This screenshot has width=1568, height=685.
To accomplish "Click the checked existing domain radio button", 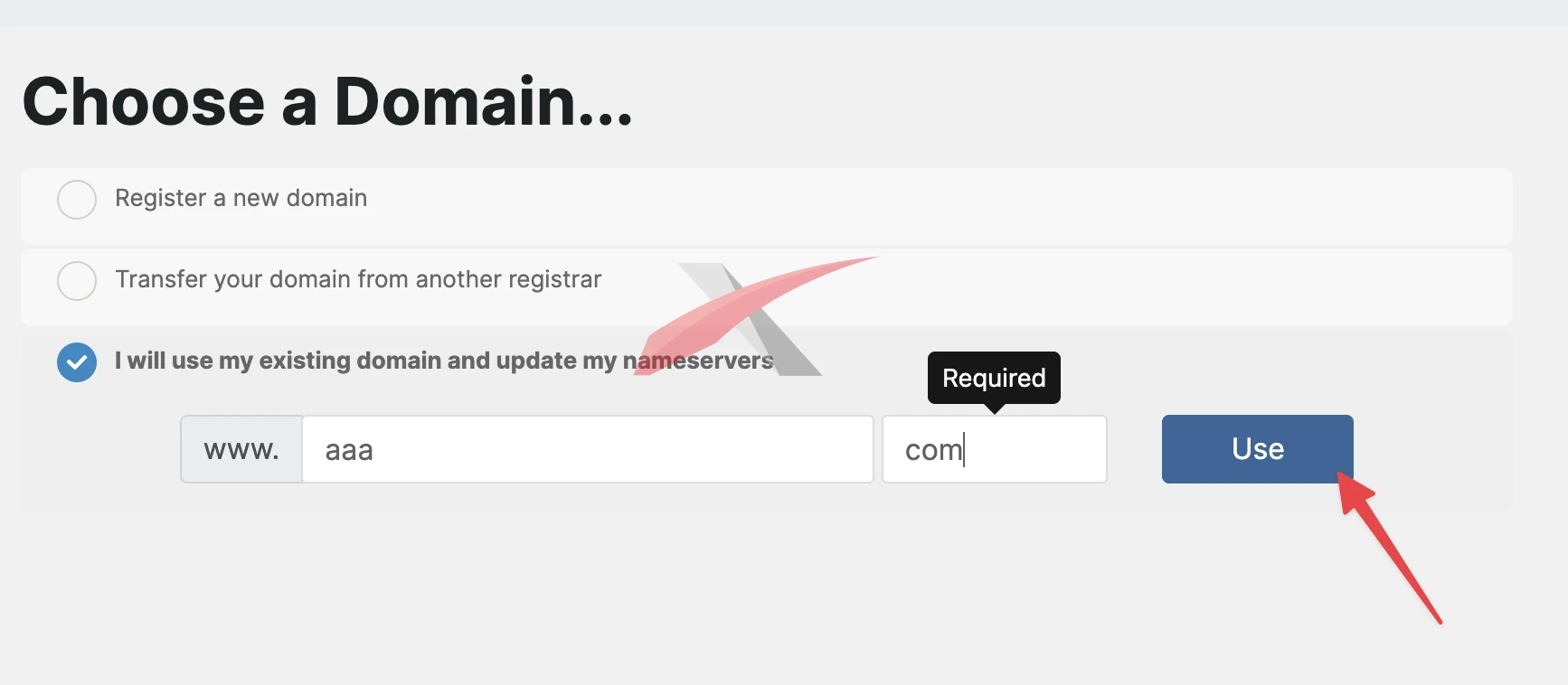I will point(77,362).
